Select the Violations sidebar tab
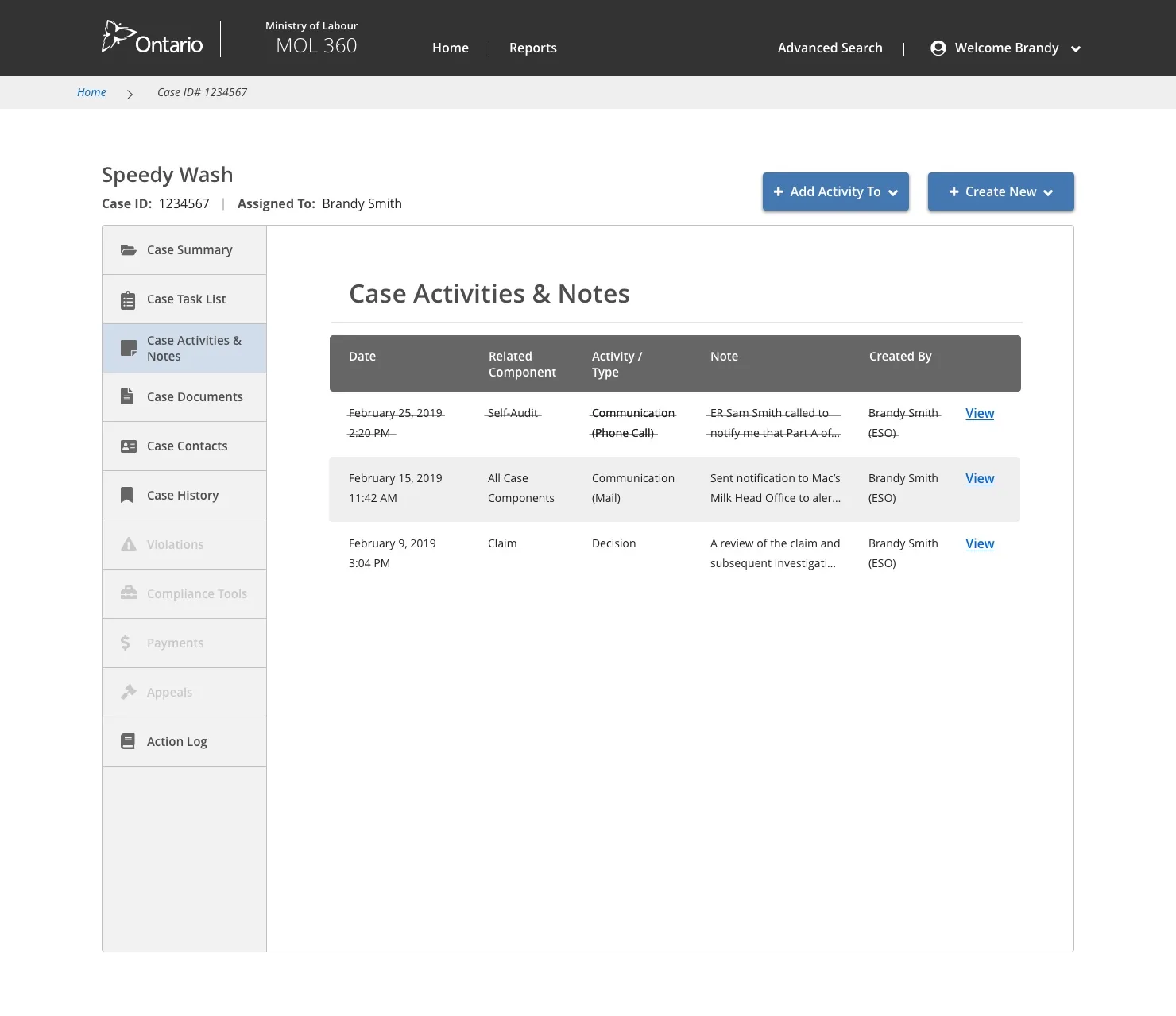 click(x=184, y=545)
